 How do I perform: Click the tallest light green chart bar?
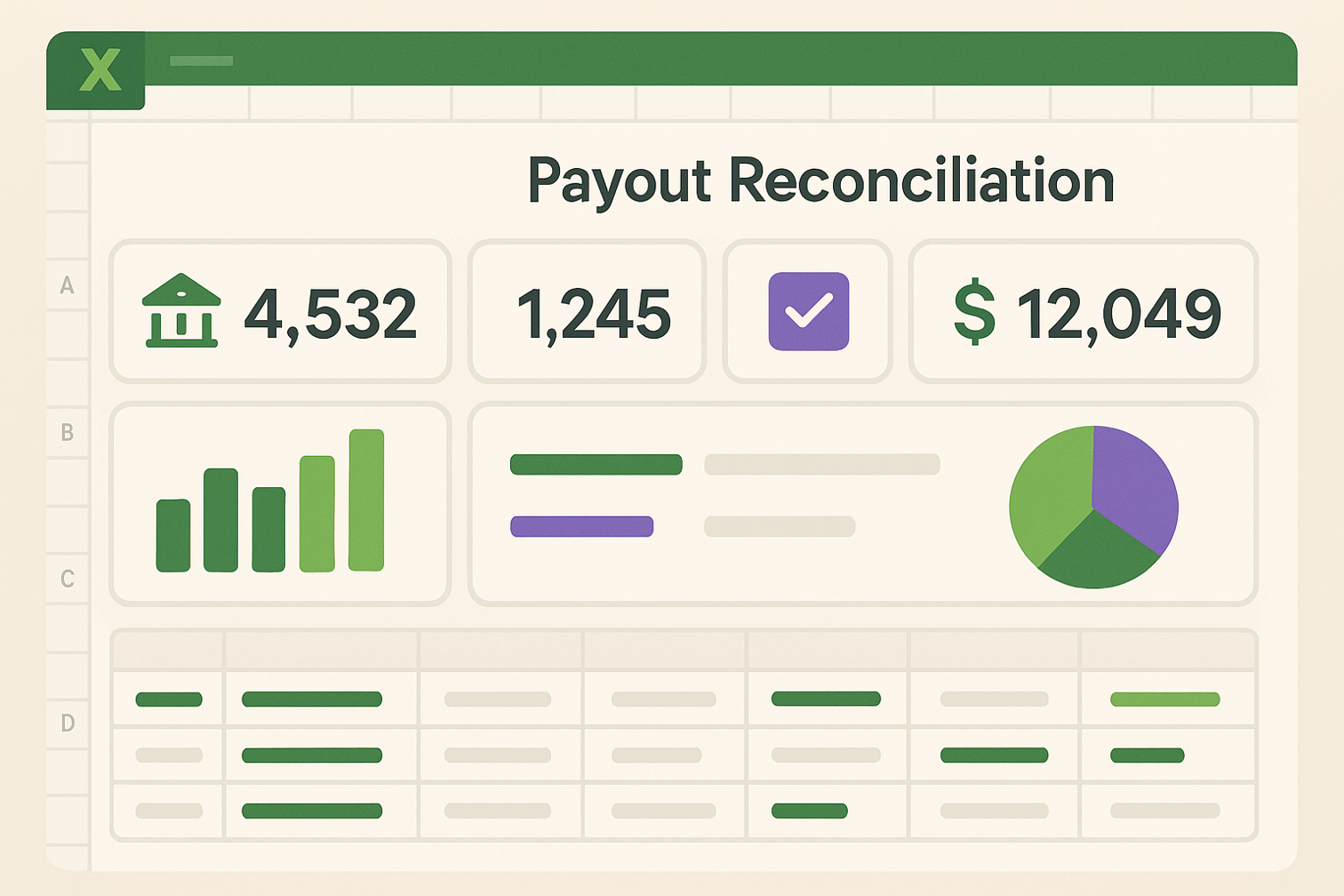click(366, 500)
